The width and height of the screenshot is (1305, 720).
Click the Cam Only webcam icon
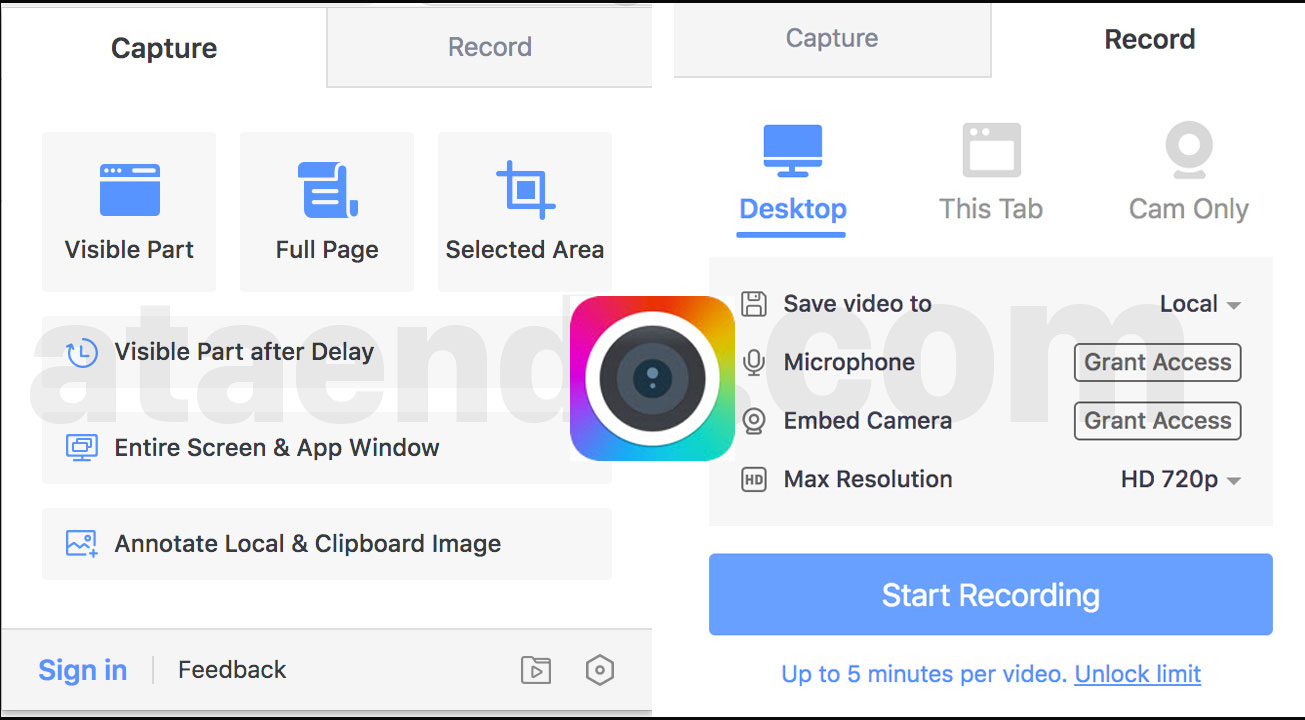(1189, 151)
